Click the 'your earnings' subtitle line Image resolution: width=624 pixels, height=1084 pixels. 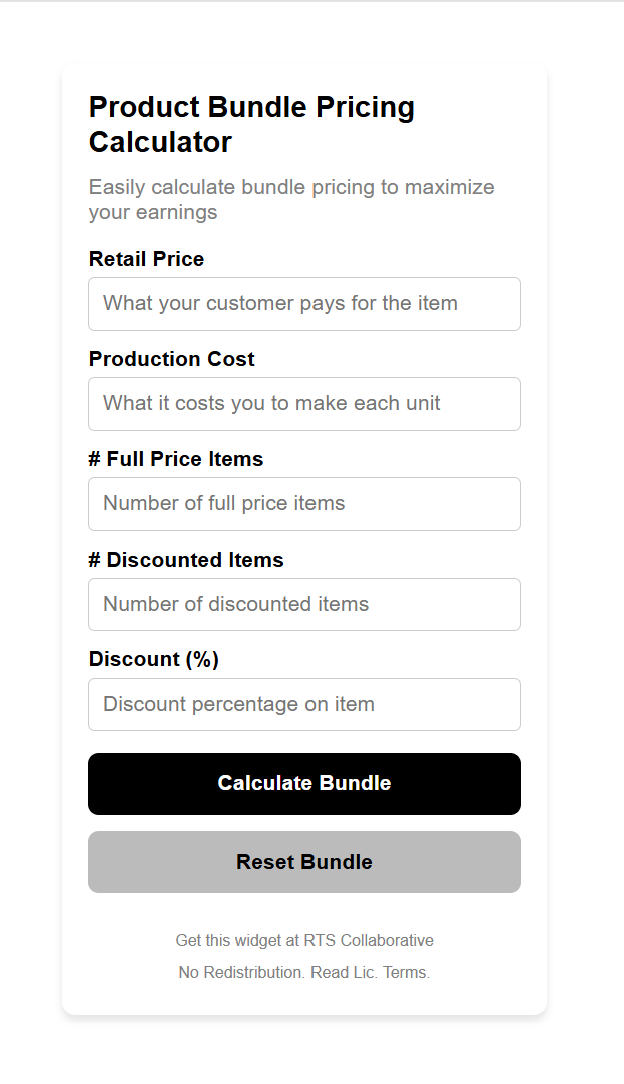[153, 212]
